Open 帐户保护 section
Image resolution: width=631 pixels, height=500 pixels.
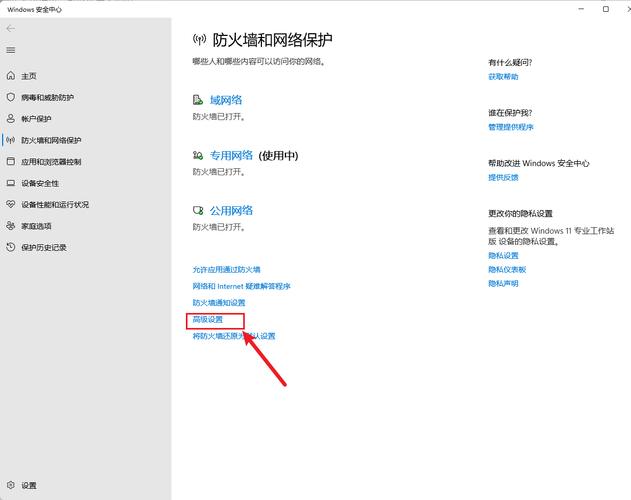[36, 119]
